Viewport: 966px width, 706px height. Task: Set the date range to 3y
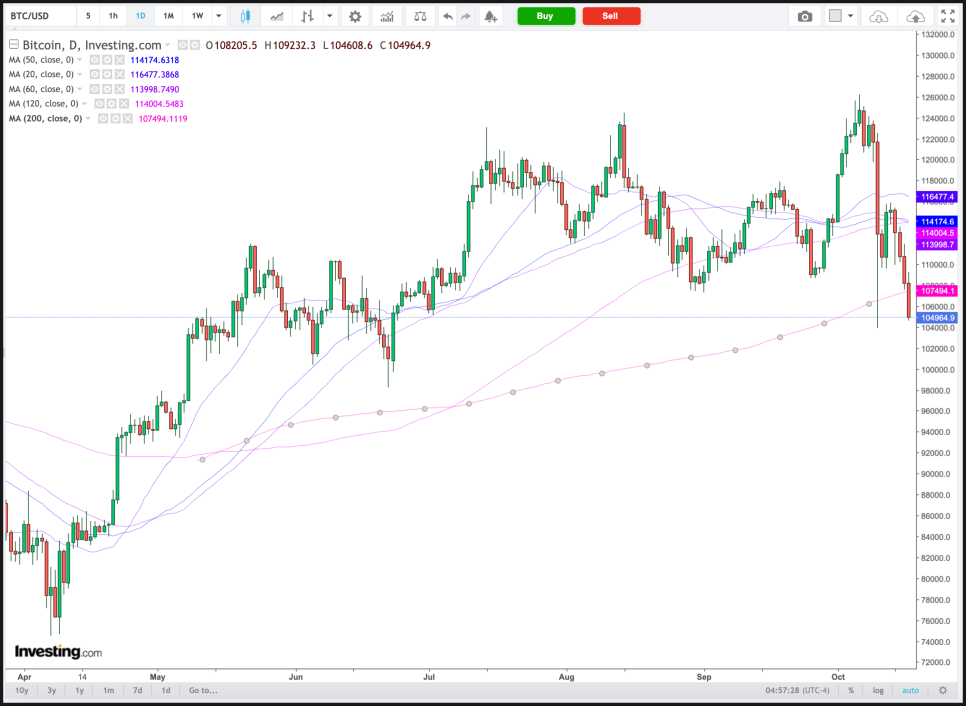click(x=52, y=690)
